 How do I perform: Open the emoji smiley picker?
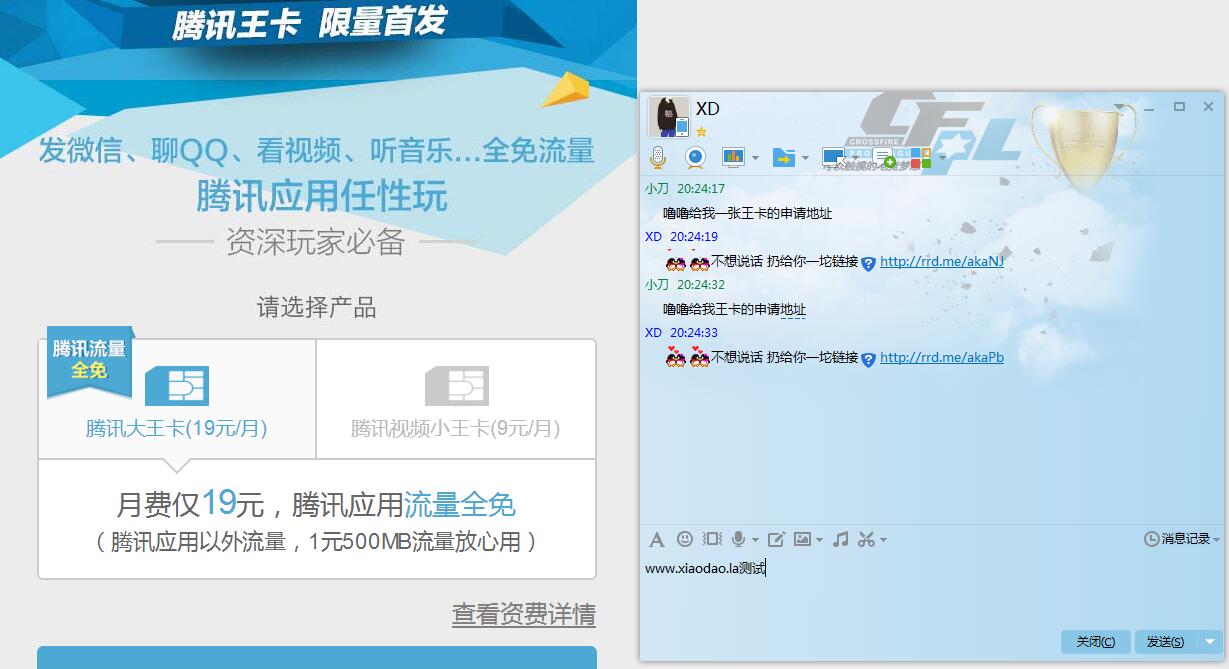point(685,539)
